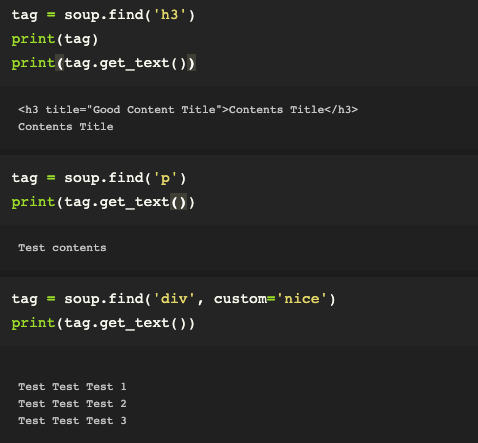Select the 'Contents Title' output line
The image size is (478, 443).
click(x=66, y=127)
